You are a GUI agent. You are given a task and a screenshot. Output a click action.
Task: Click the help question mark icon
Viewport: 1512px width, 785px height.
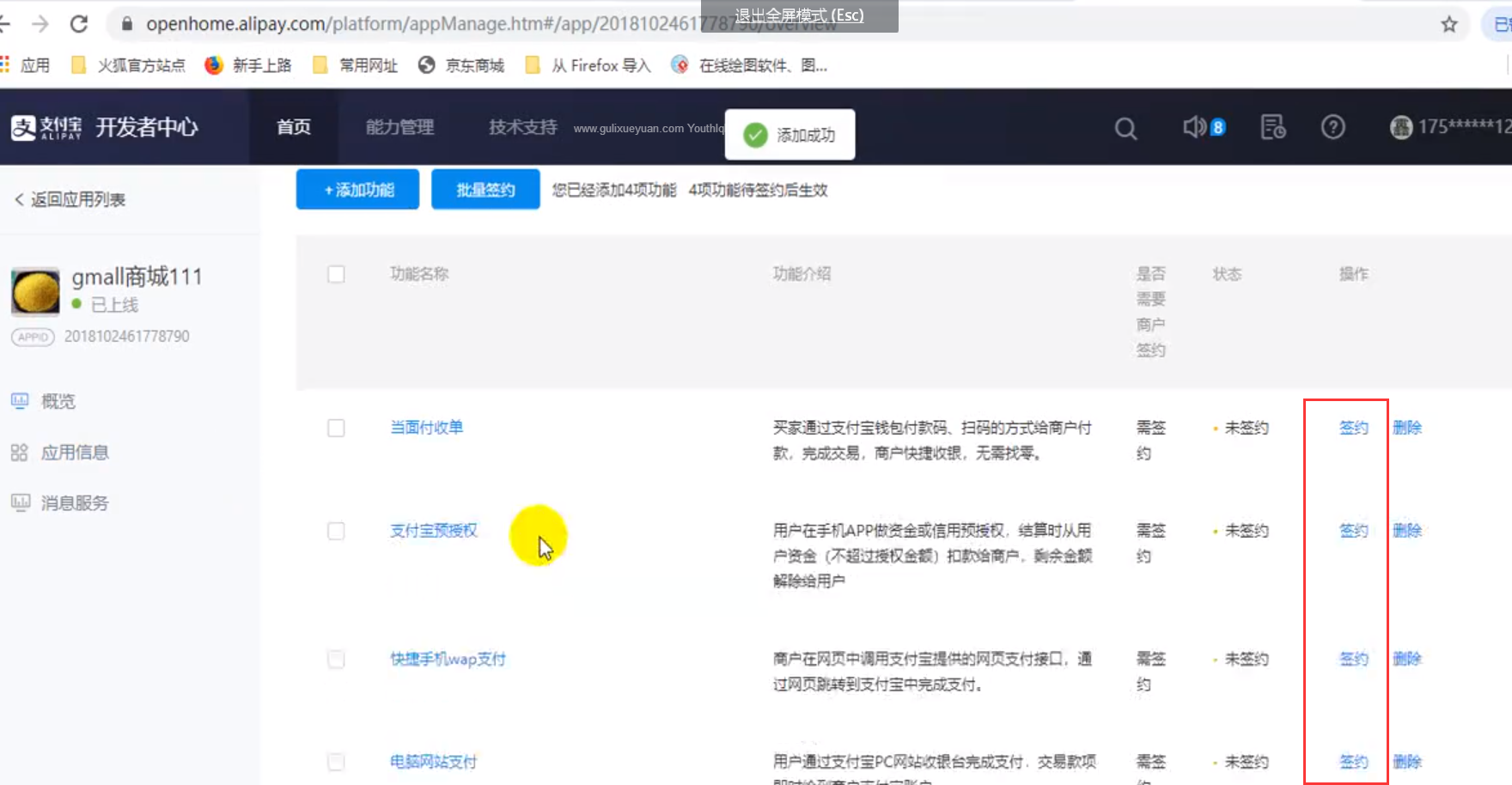point(1332,127)
